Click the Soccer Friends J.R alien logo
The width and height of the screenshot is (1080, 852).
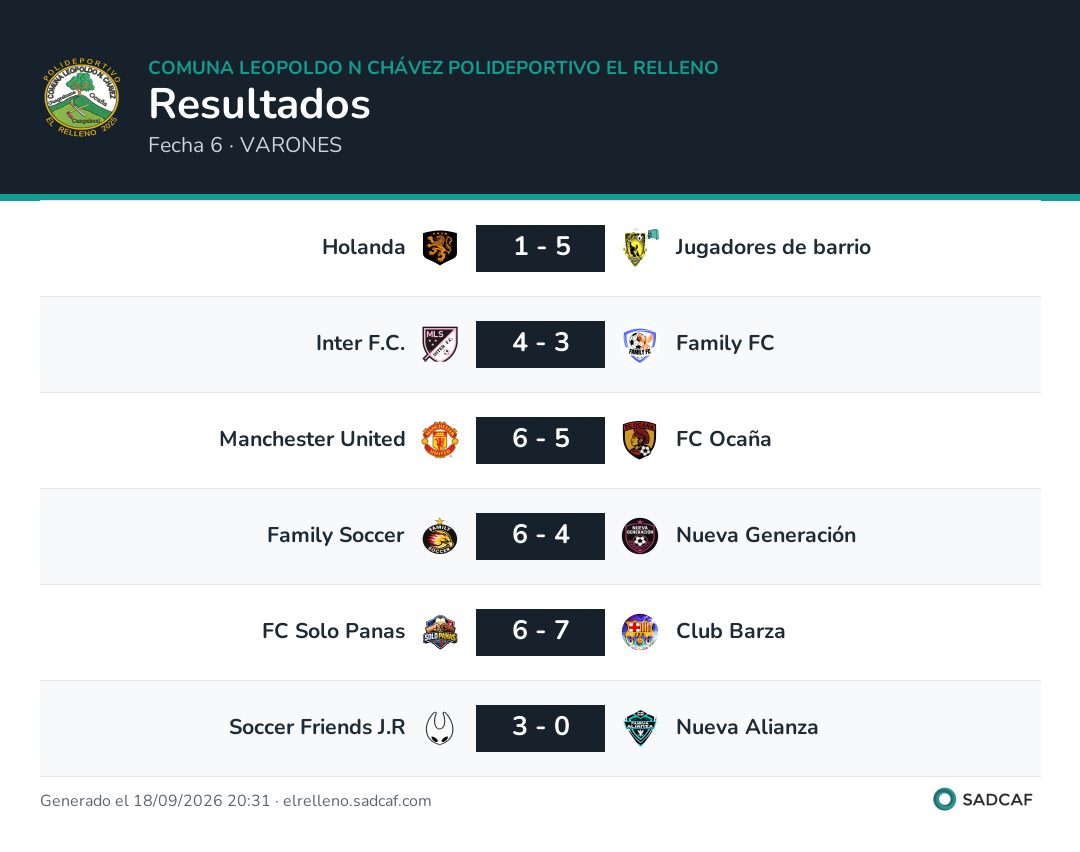439,728
